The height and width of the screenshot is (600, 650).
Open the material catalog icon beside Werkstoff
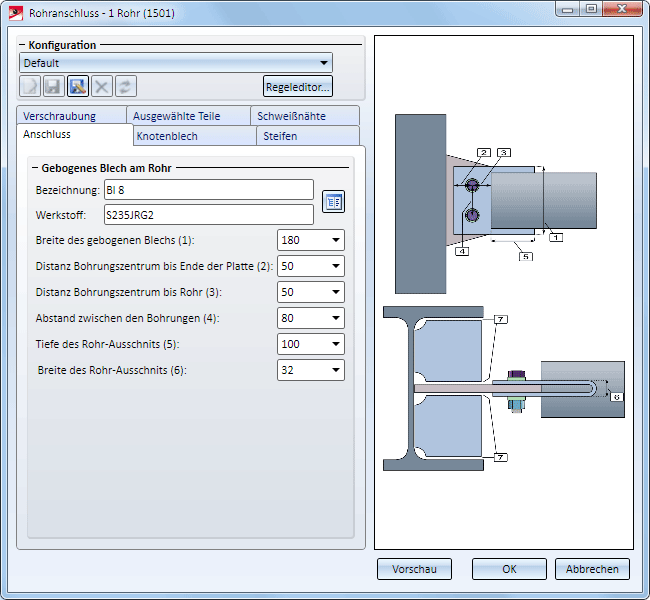pos(333,202)
